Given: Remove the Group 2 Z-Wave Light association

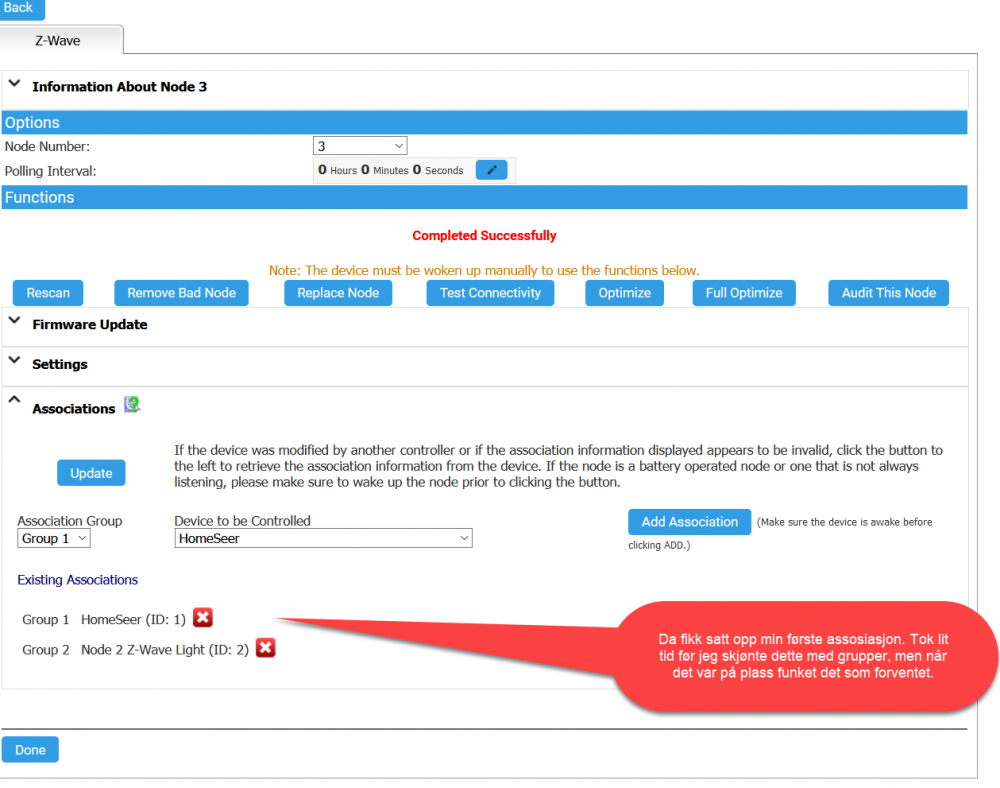Looking at the screenshot, I should 265,648.
